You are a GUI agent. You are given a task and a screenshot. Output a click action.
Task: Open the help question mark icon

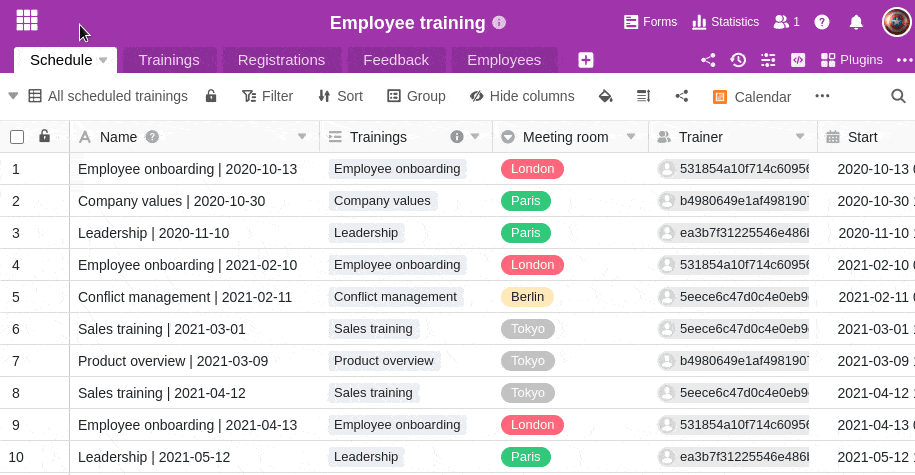[822, 22]
